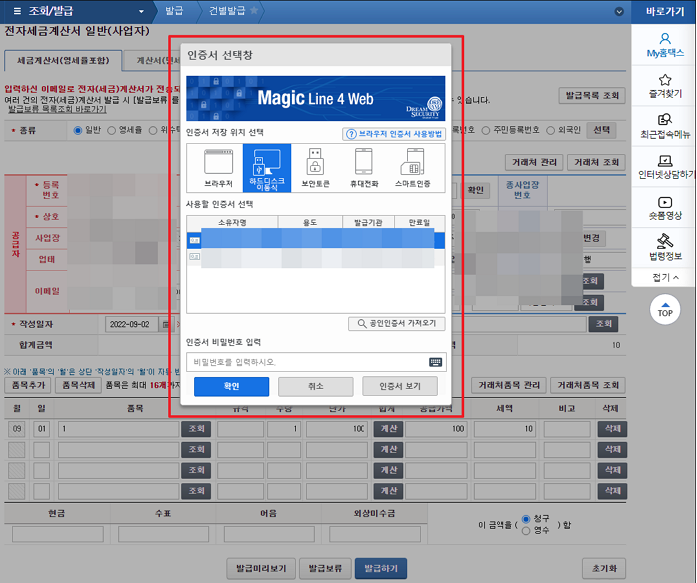Sort certificates by 소유자명 column header
697x583 pixels.
point(232,223)
